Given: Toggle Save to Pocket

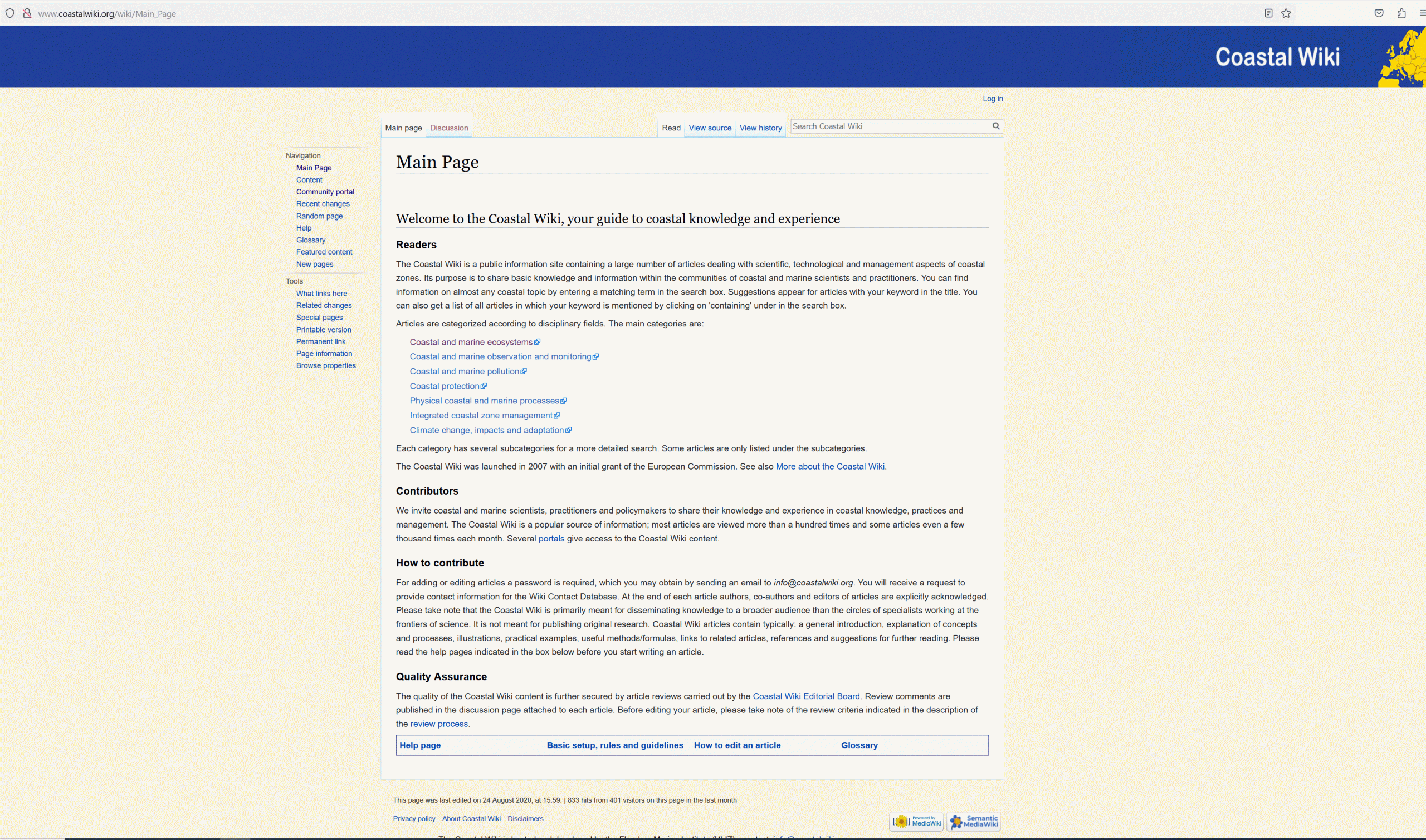Looking at the screenshot, I should coord(1379,13).
